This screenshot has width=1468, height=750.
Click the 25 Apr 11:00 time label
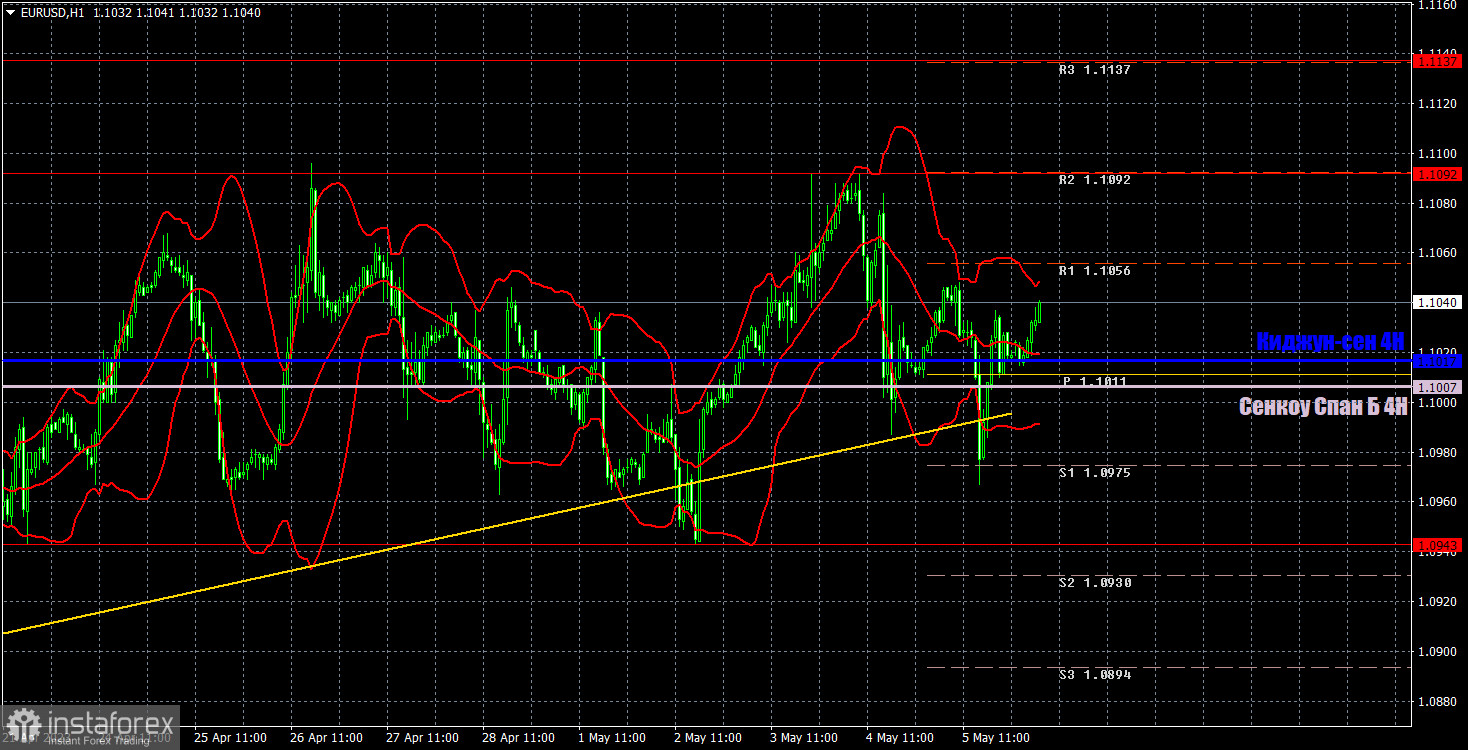pos(230,738)
